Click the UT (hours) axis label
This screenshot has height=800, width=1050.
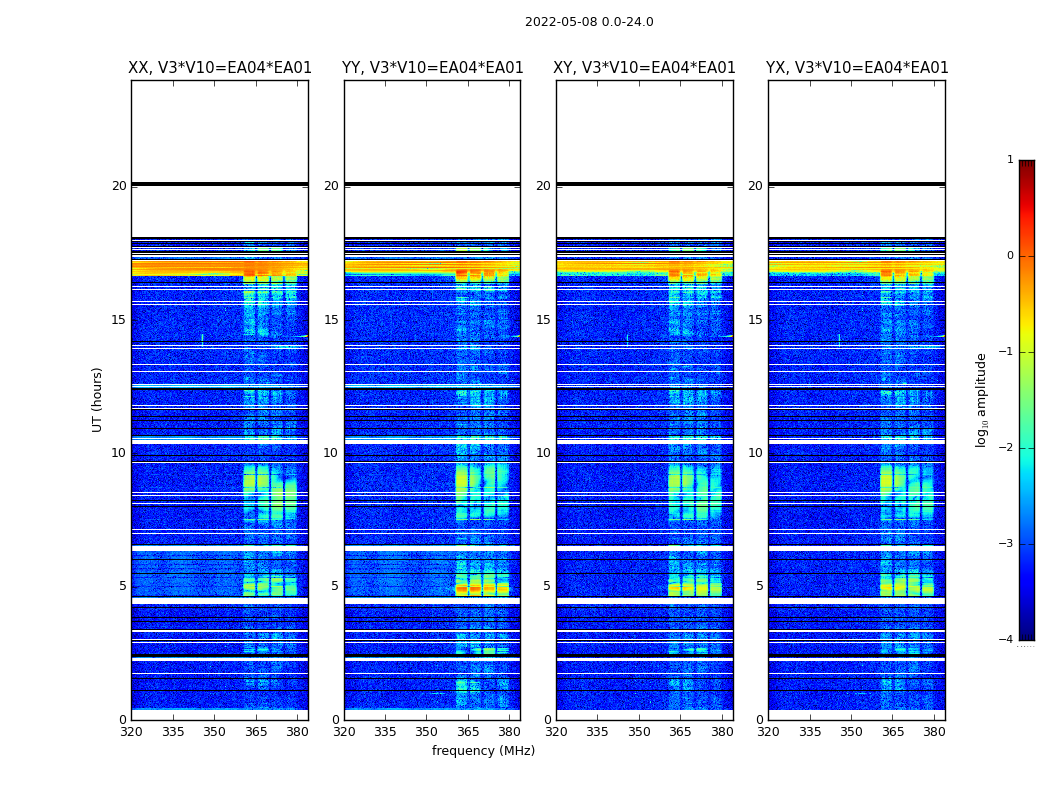(98, 399)
